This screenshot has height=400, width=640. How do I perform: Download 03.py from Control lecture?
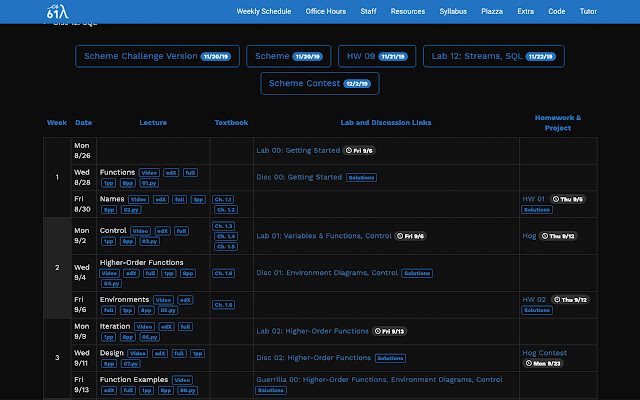pyautogui.click(x=149, y=242)
